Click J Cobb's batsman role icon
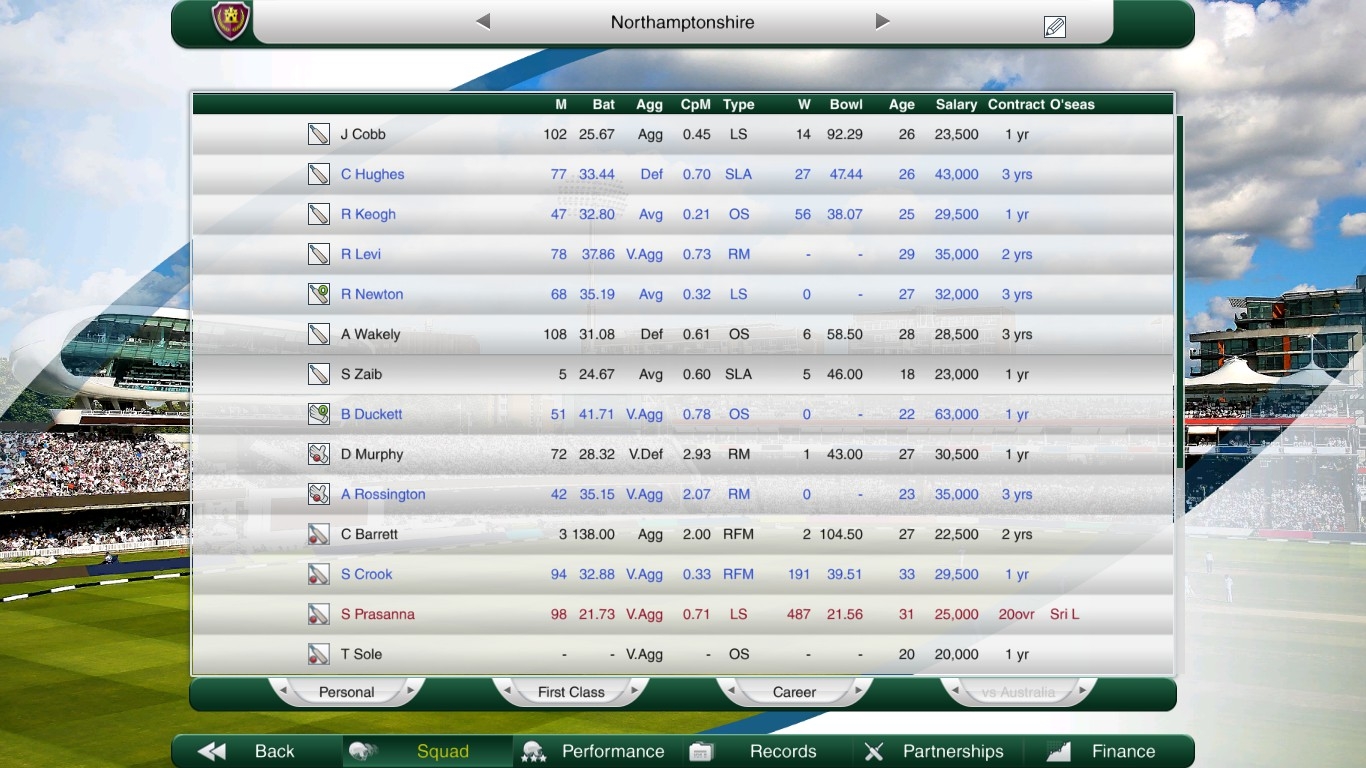Screen dimensions: 1366x768 point(319,134)
